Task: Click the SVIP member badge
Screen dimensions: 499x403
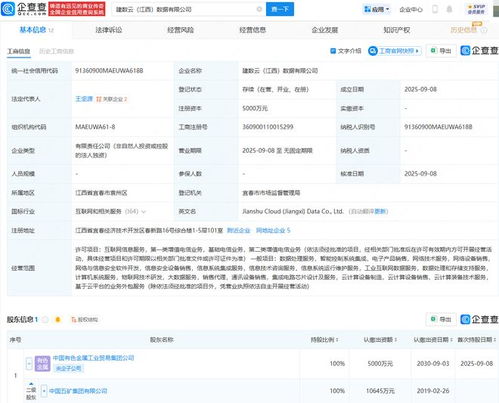Action: 476,9
